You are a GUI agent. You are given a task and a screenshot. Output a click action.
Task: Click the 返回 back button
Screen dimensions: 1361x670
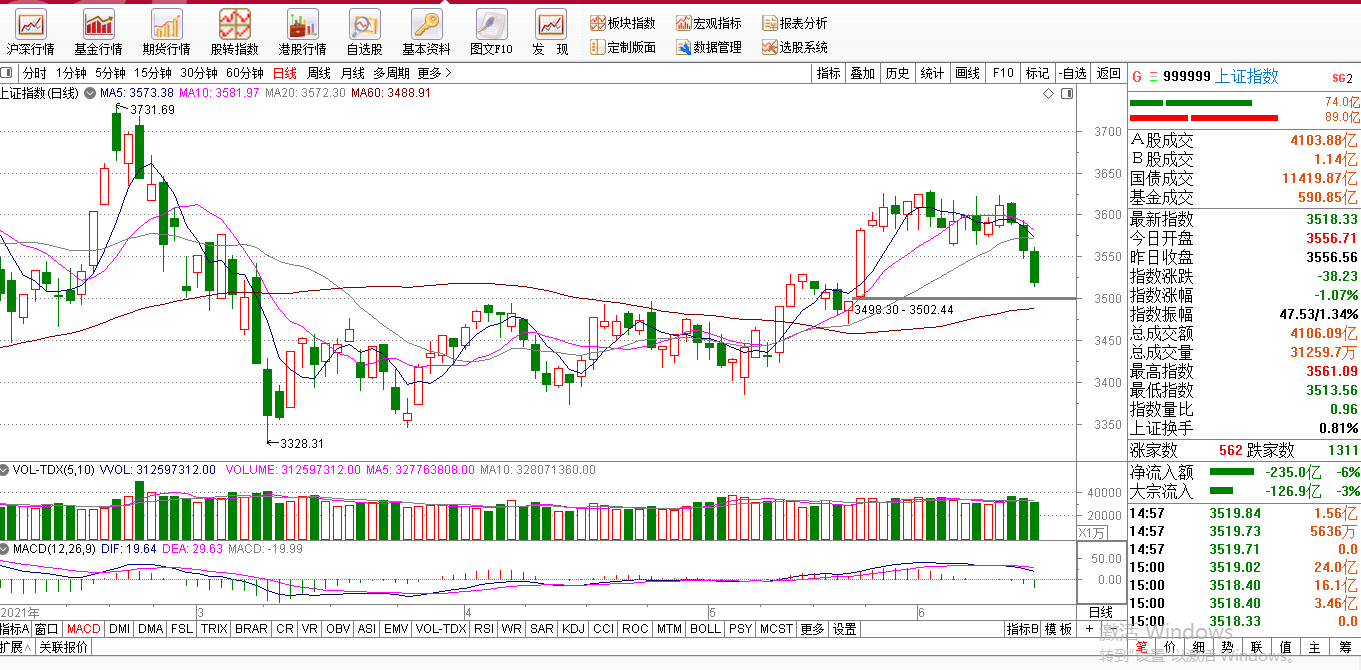(x=1108, y=73)
